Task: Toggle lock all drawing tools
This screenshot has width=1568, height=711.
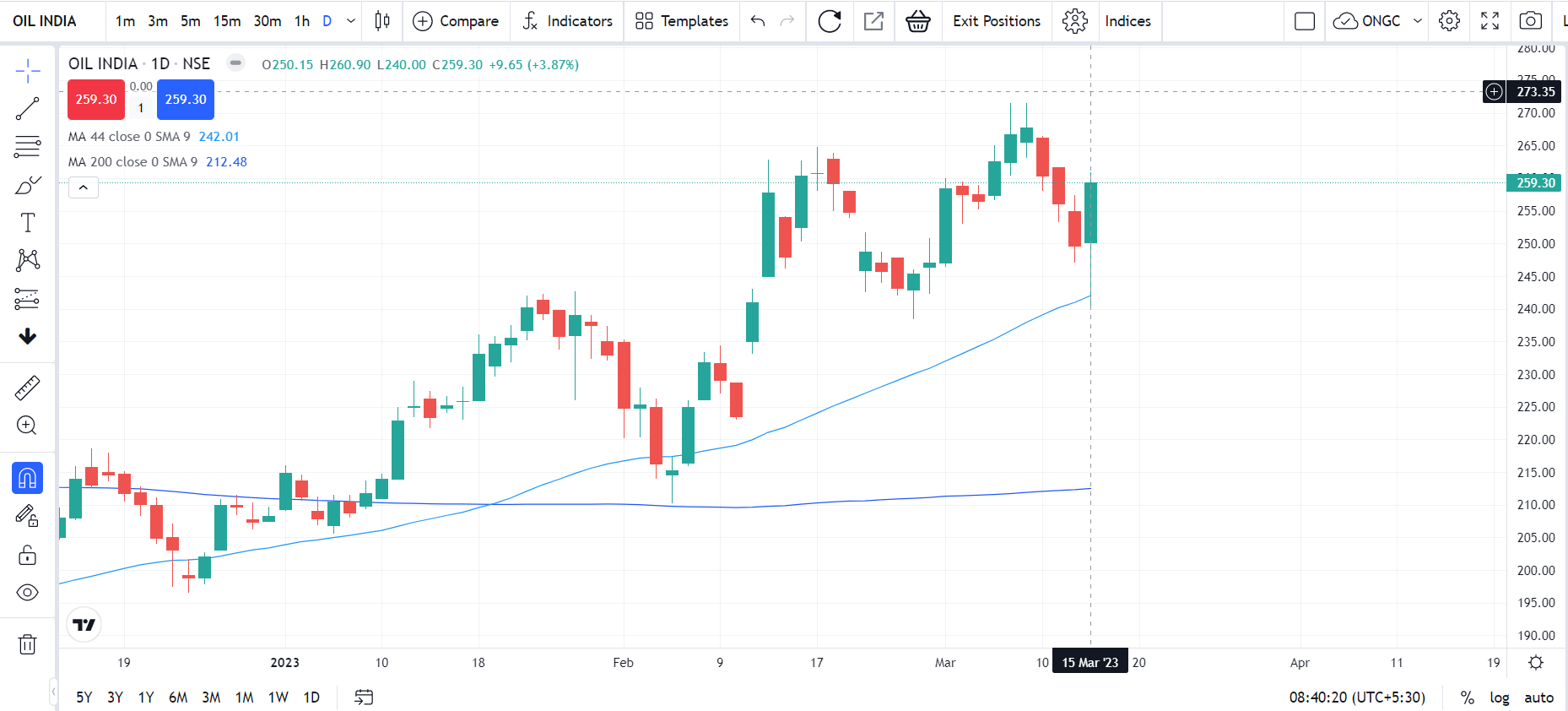Action: point(28,555)
